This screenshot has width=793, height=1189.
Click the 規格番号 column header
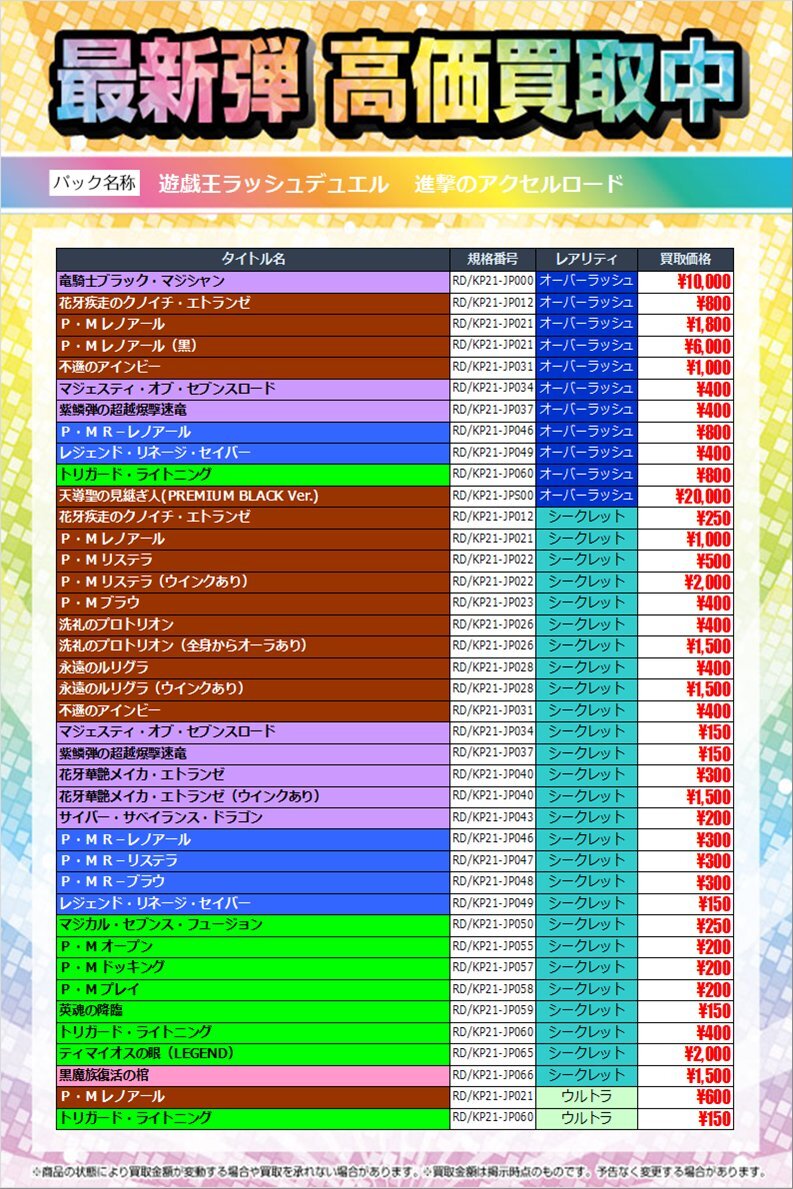(493, 259)
